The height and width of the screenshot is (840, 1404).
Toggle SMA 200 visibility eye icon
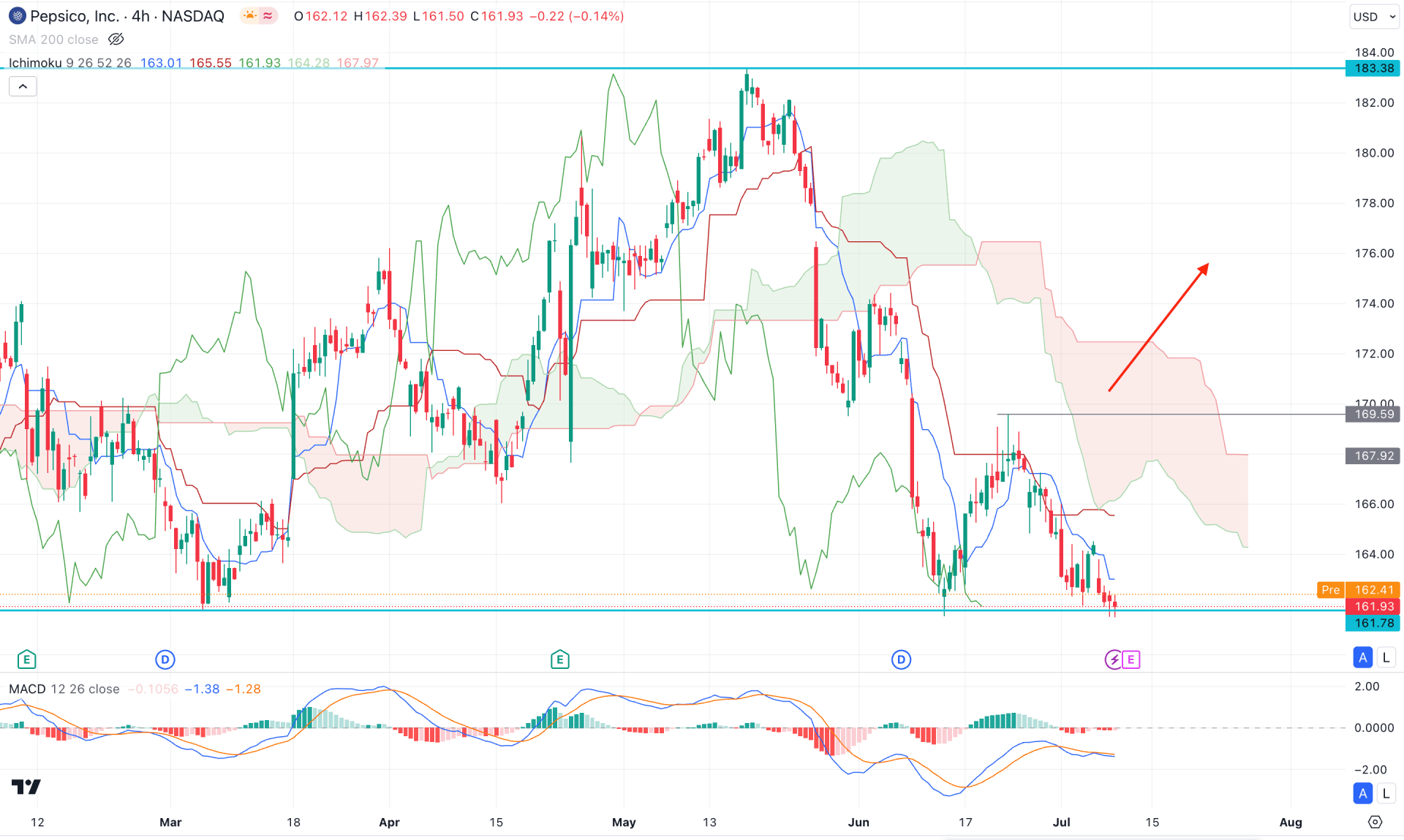coord(116,39)
